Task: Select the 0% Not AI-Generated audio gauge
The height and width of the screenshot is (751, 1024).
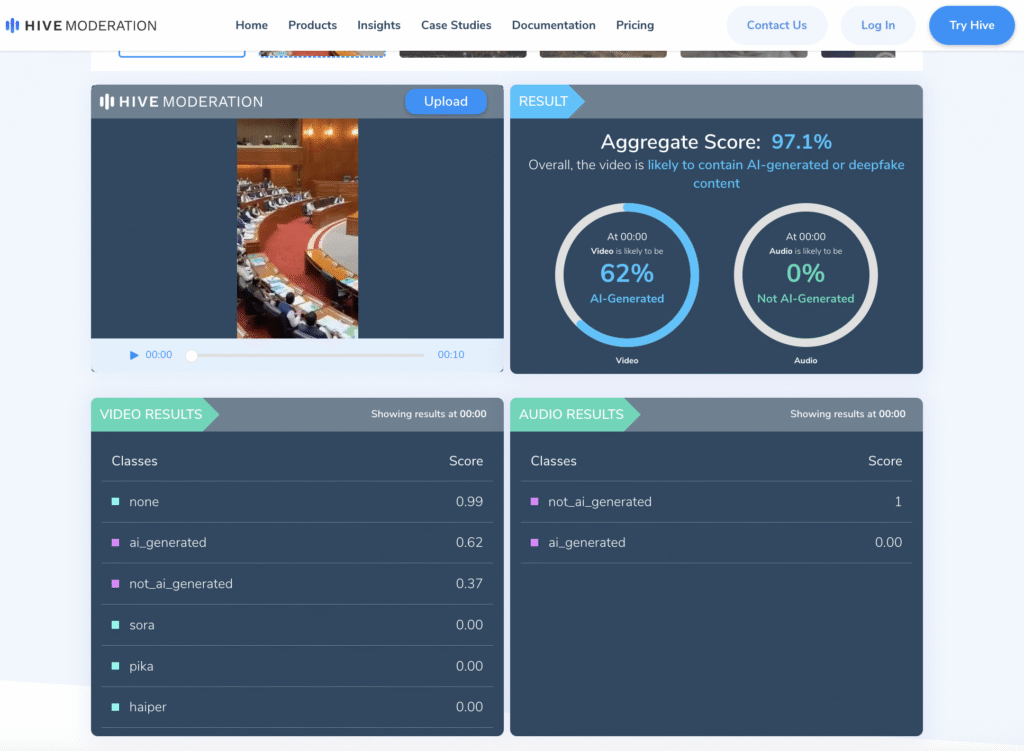Action: click(805, 275)
